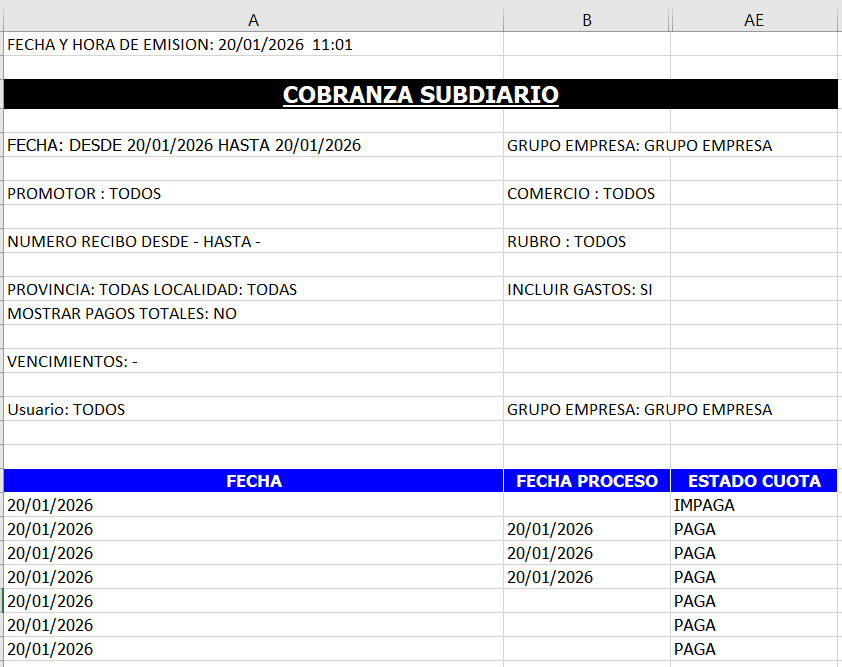Select PROVINCIA: TODAS LOCALIDAD: TODAS cell
Screen dimensions: 842x667
(x=152, y=290)
